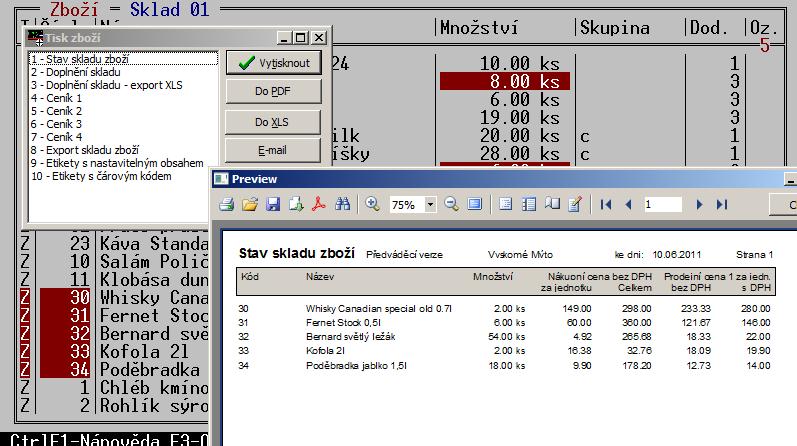Click the printer icon in Preview toolbar
Screen dimensions: 797x446
point(227,204)
